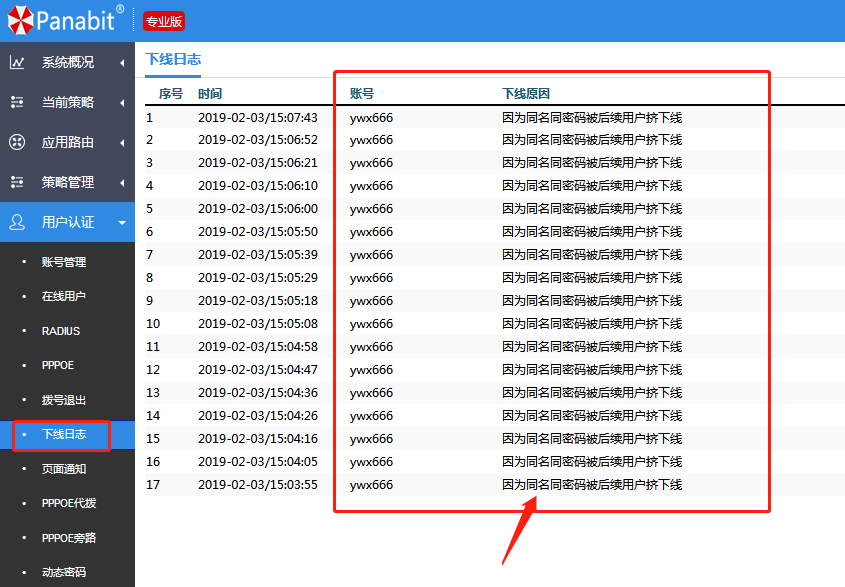Click the 策略管理 sidebar icon
845x587 pixels.
point(17,182)
